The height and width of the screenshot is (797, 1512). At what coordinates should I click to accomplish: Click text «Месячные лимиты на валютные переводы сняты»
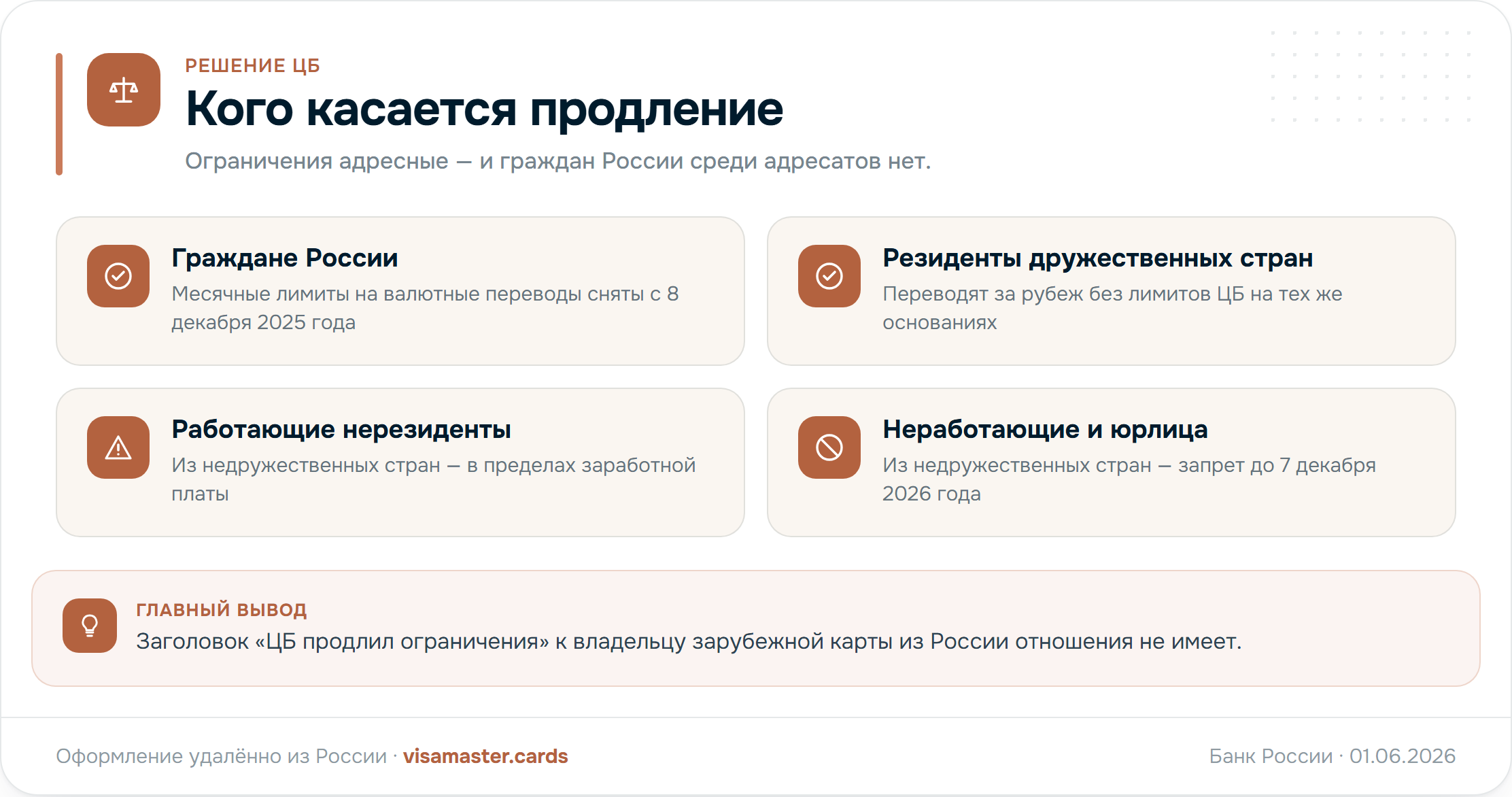pyautogui.click(x=408, y=294)
